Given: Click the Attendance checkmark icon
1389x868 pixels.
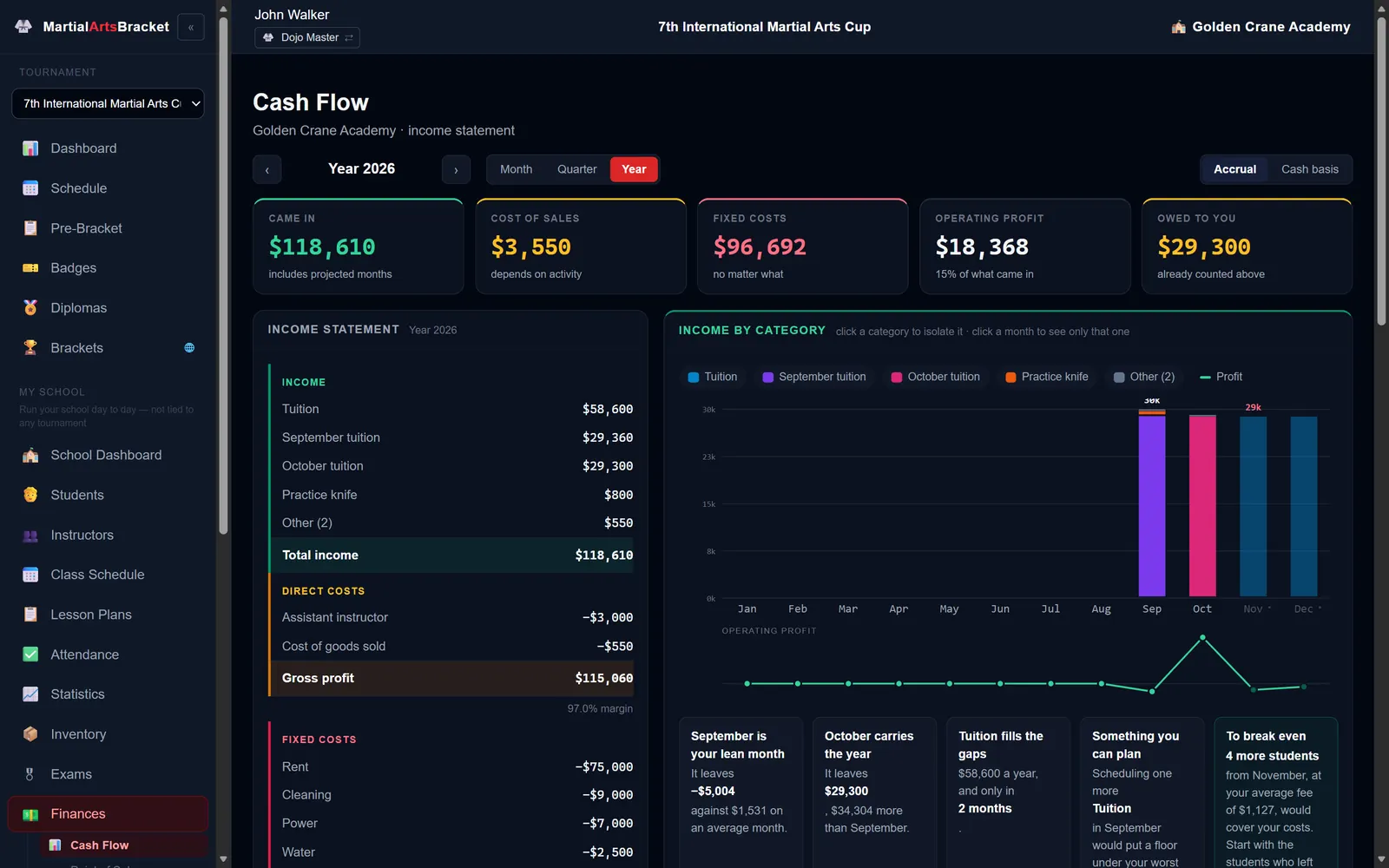Looking at the screenshot, I should coord(30,654).
